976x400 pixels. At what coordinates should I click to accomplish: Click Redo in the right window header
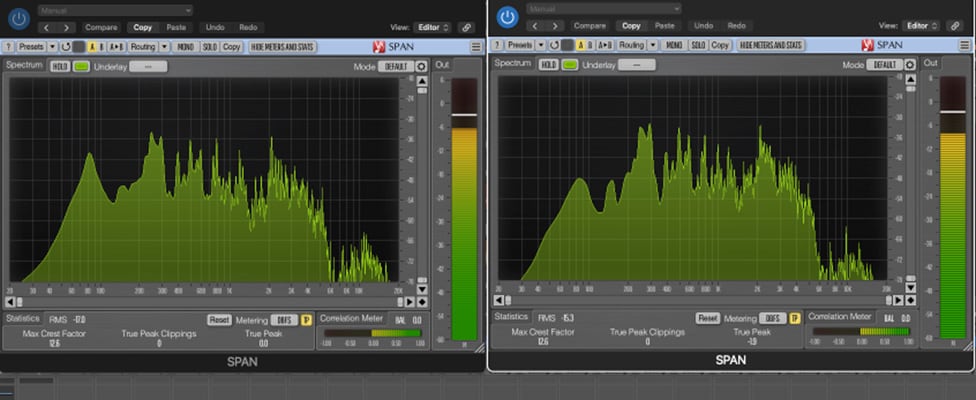(737, 26)
